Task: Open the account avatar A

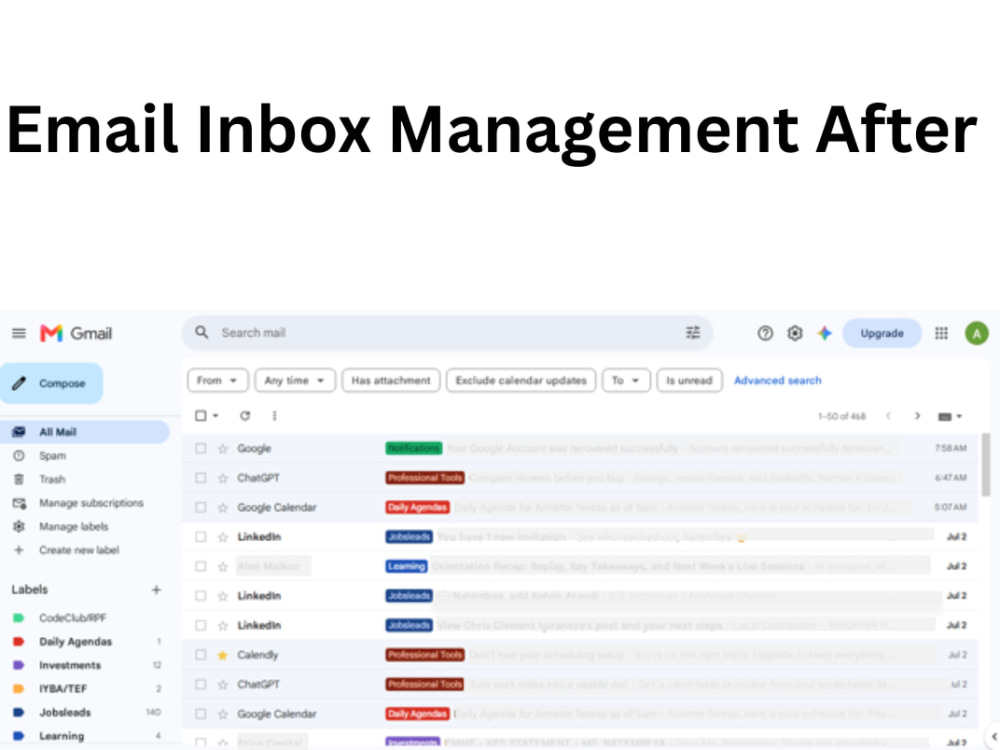Action: point(976,333)
